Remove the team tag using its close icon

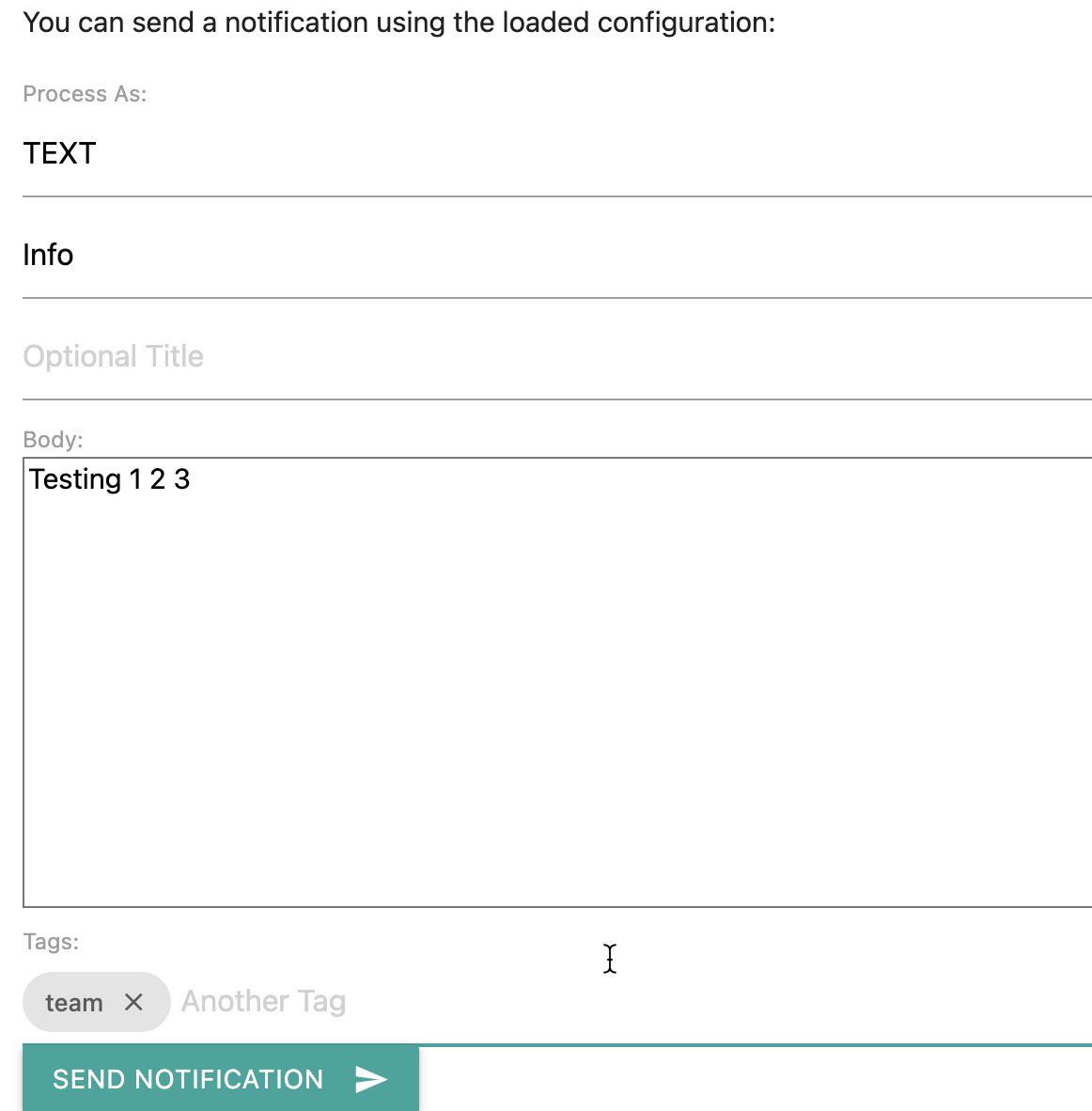tap(134, 1002)
